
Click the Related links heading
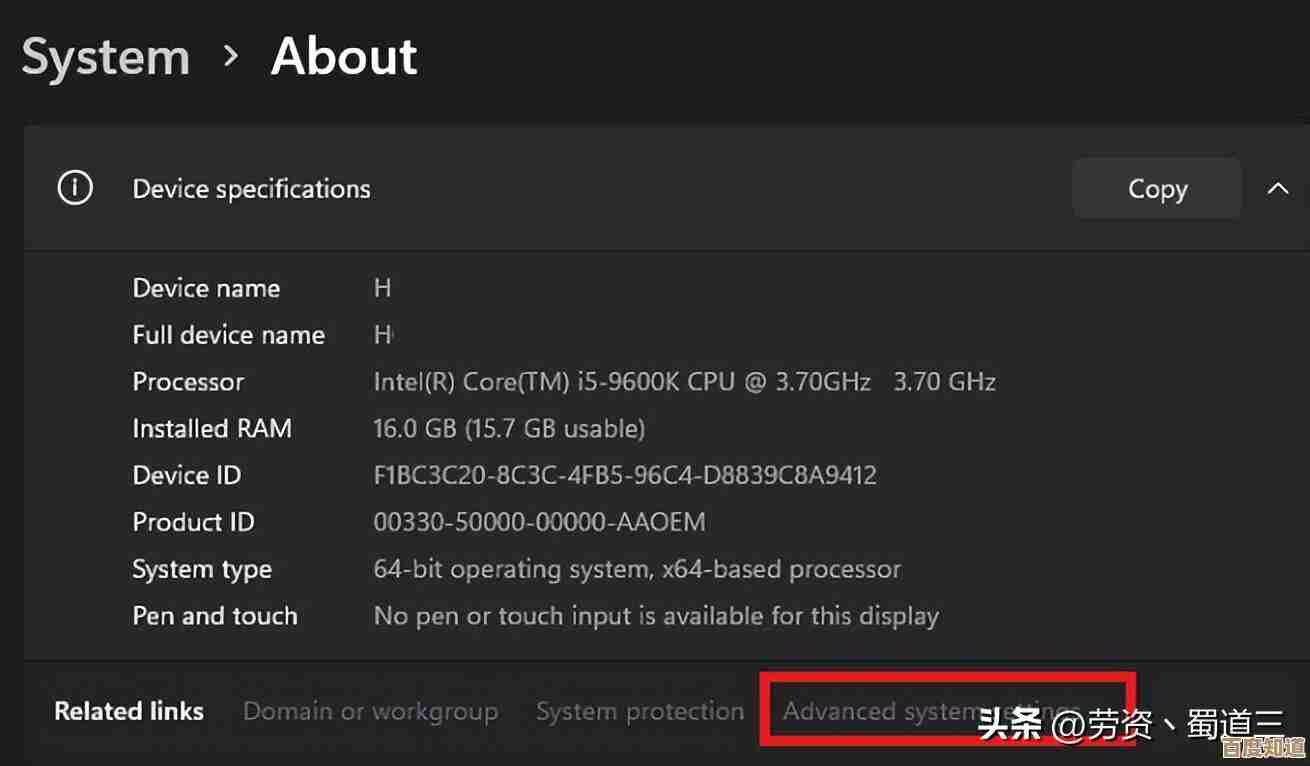pos(129,710)
